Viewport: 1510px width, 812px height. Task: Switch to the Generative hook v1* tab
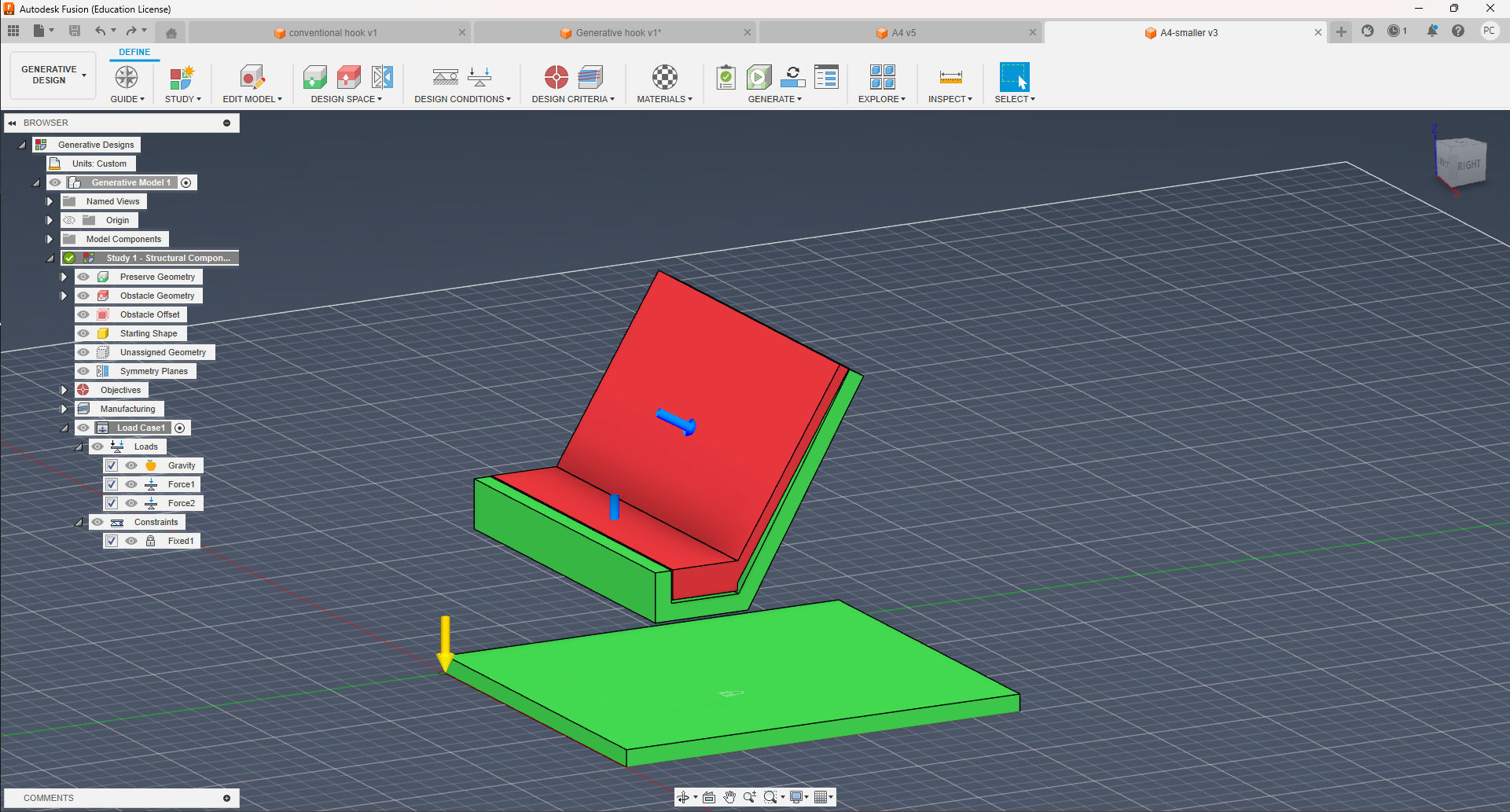pyautogui.click(x=618, y=33)
